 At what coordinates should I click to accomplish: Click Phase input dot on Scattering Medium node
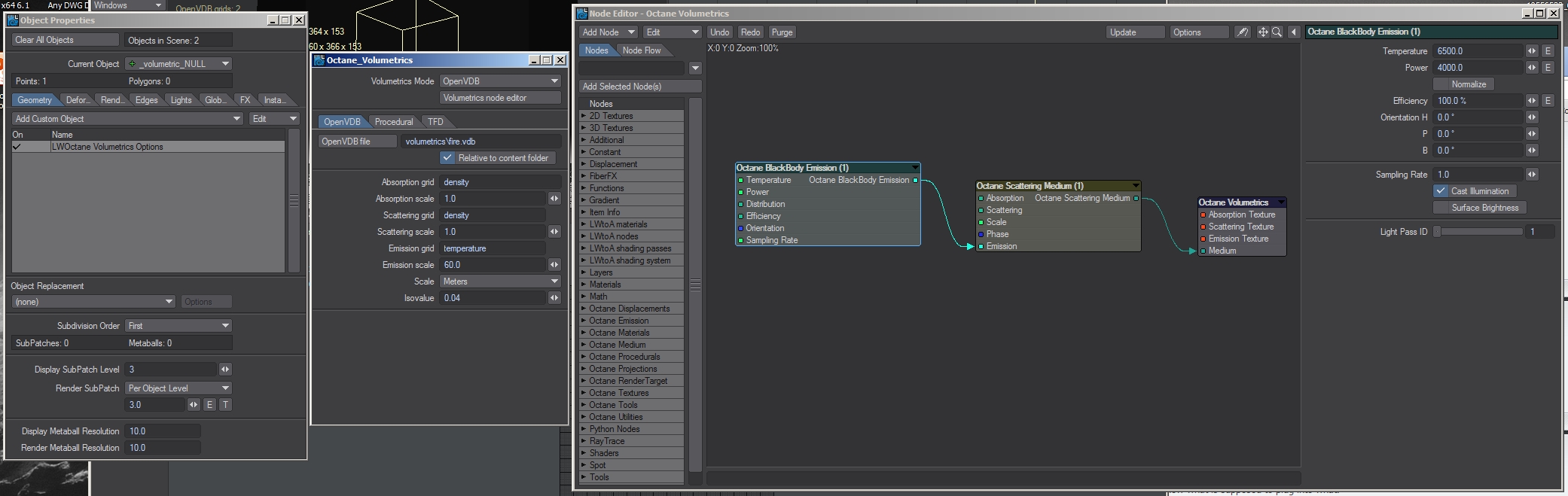pyautogui.click(x=981, y=235)
